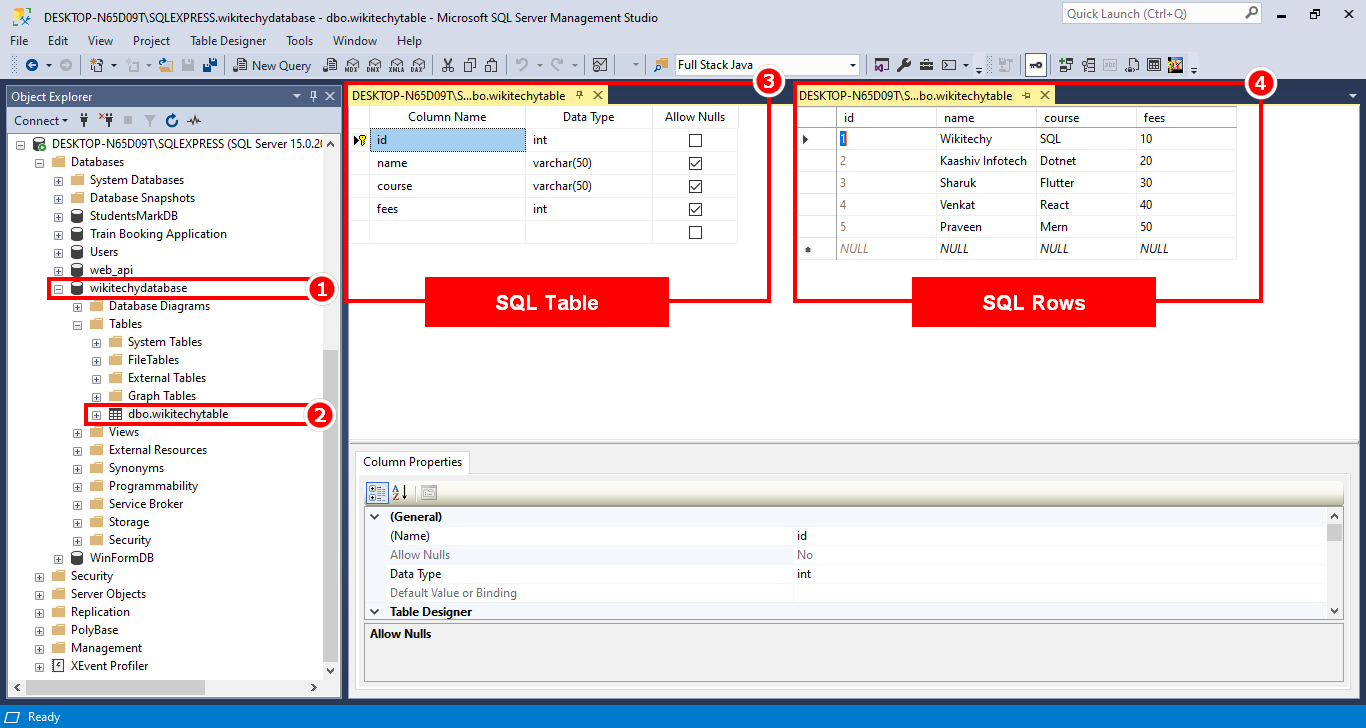Click the New Query button

(x=271, y=64)
